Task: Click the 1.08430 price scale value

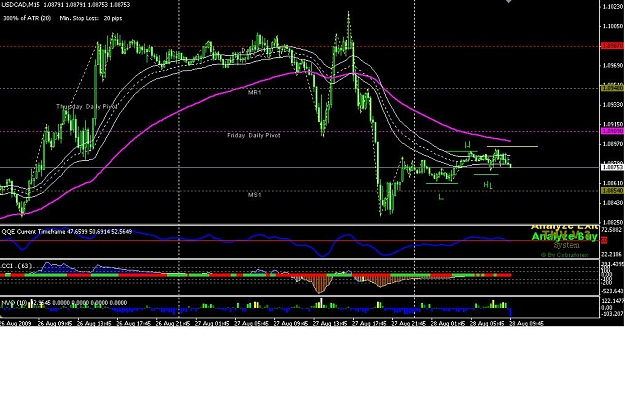Action: coord(613,203)
